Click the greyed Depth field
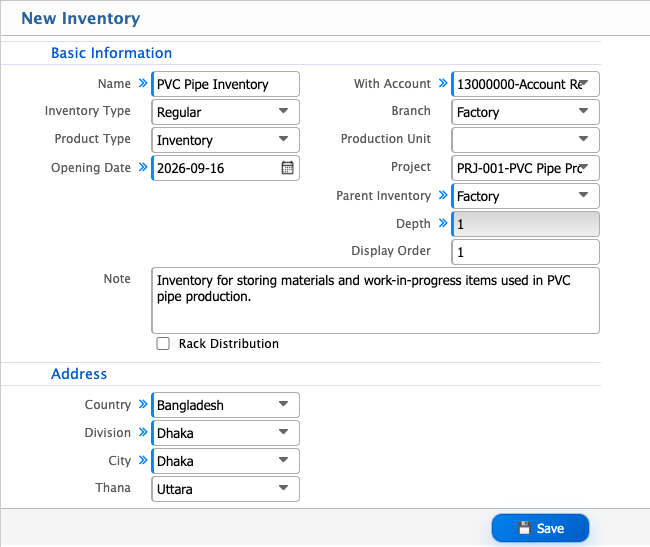650x547 pixels. 525,224
